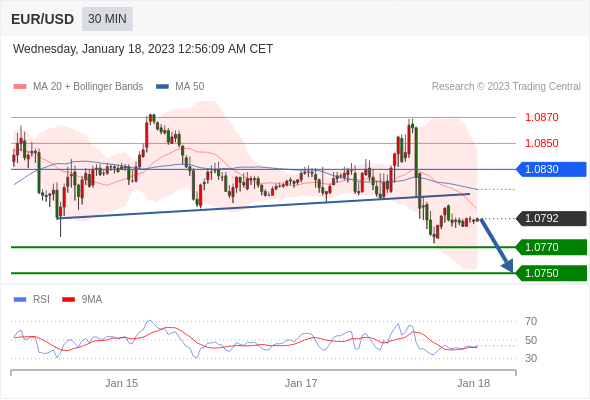Click the Jan 18 date axis label
Viewport: 590px width, 400px height.
point(473,383)
